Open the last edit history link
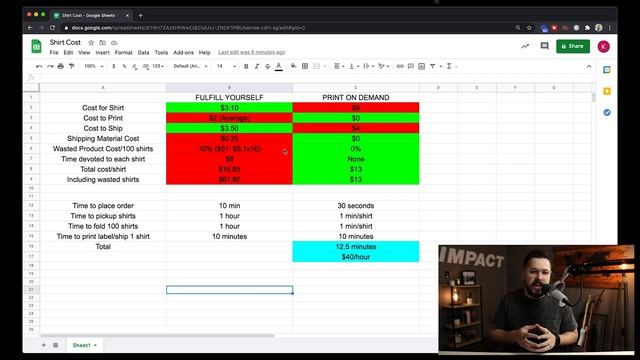This screenshot has height=360, width=640. (251, 53)
